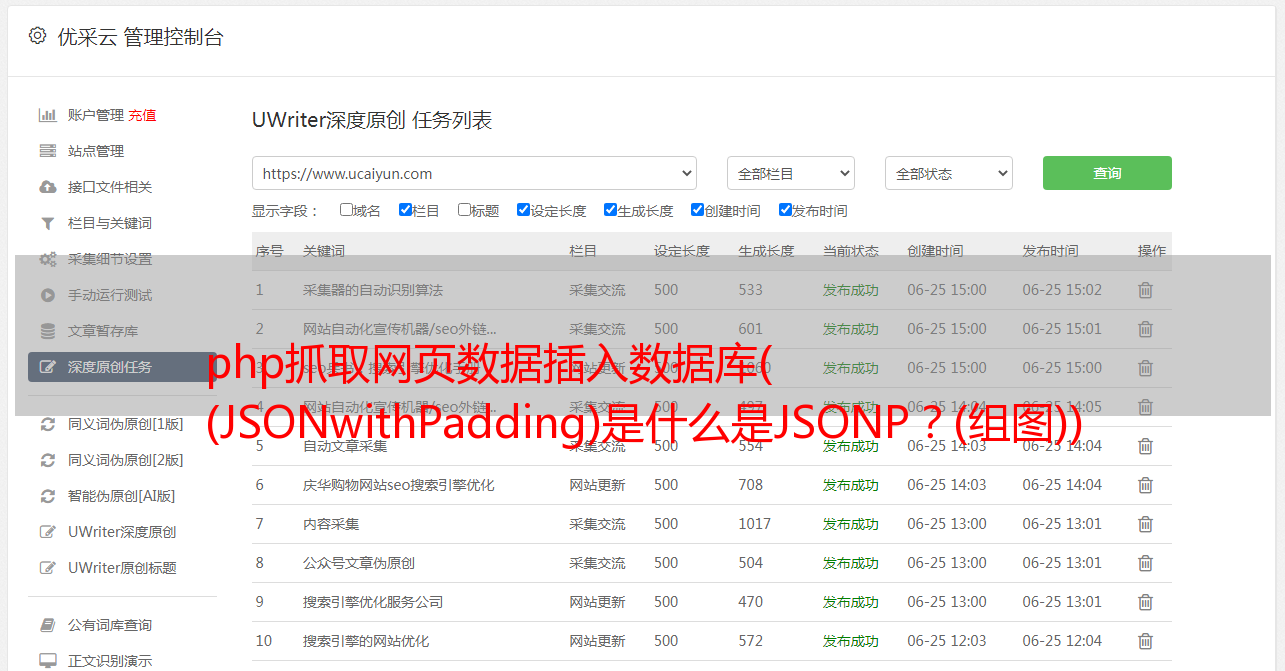The height and width of the screenshot is (671, 1285).
Task: Click the edit icon for UWriter原创标题
Action: click(x=47, y=568)
